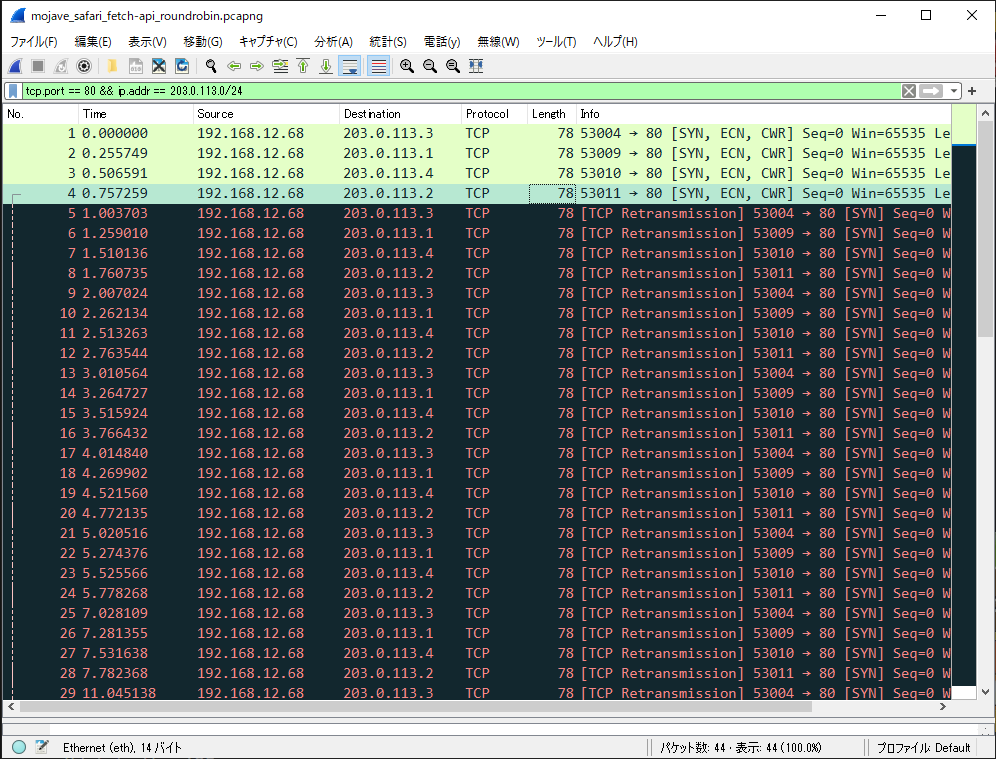Toggle auto-scroll during live capture
The height and width of the screenshot is (759, 996).
pos(349,66)
